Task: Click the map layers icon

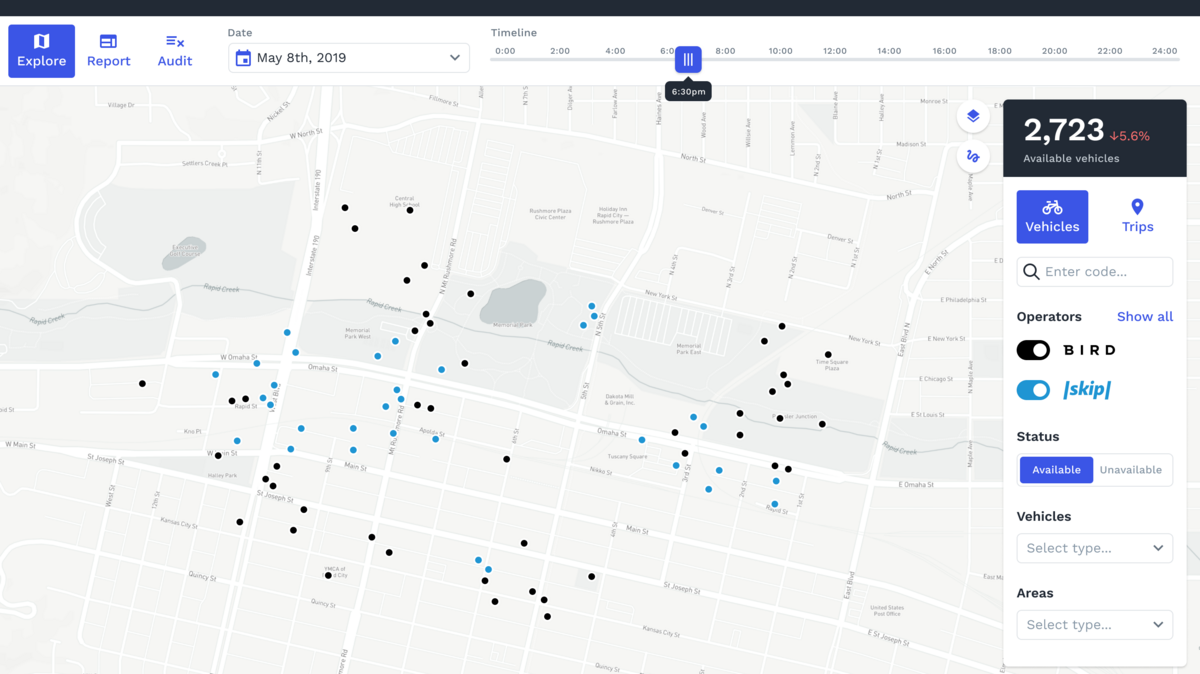Action: click(972, 116)
